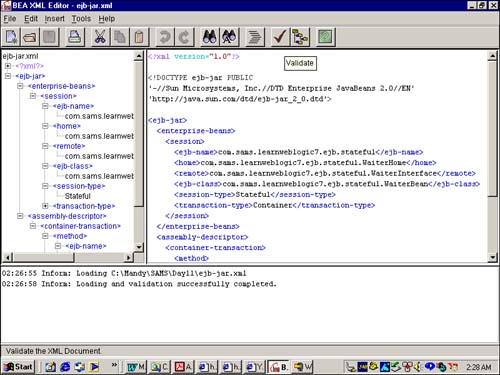Collapse the <session> tree node

33,96
